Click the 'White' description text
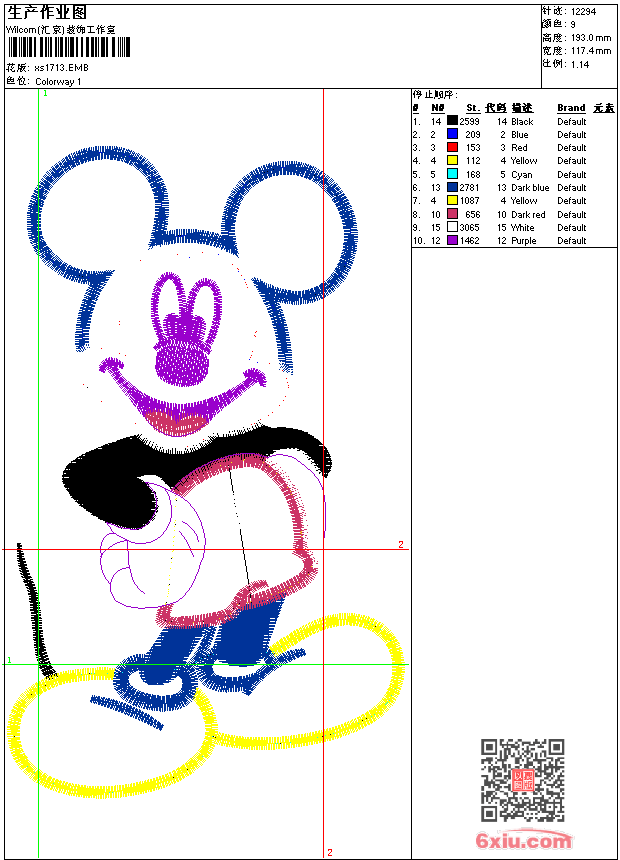The width and height of the screenshot is (620, 860). 522,228
